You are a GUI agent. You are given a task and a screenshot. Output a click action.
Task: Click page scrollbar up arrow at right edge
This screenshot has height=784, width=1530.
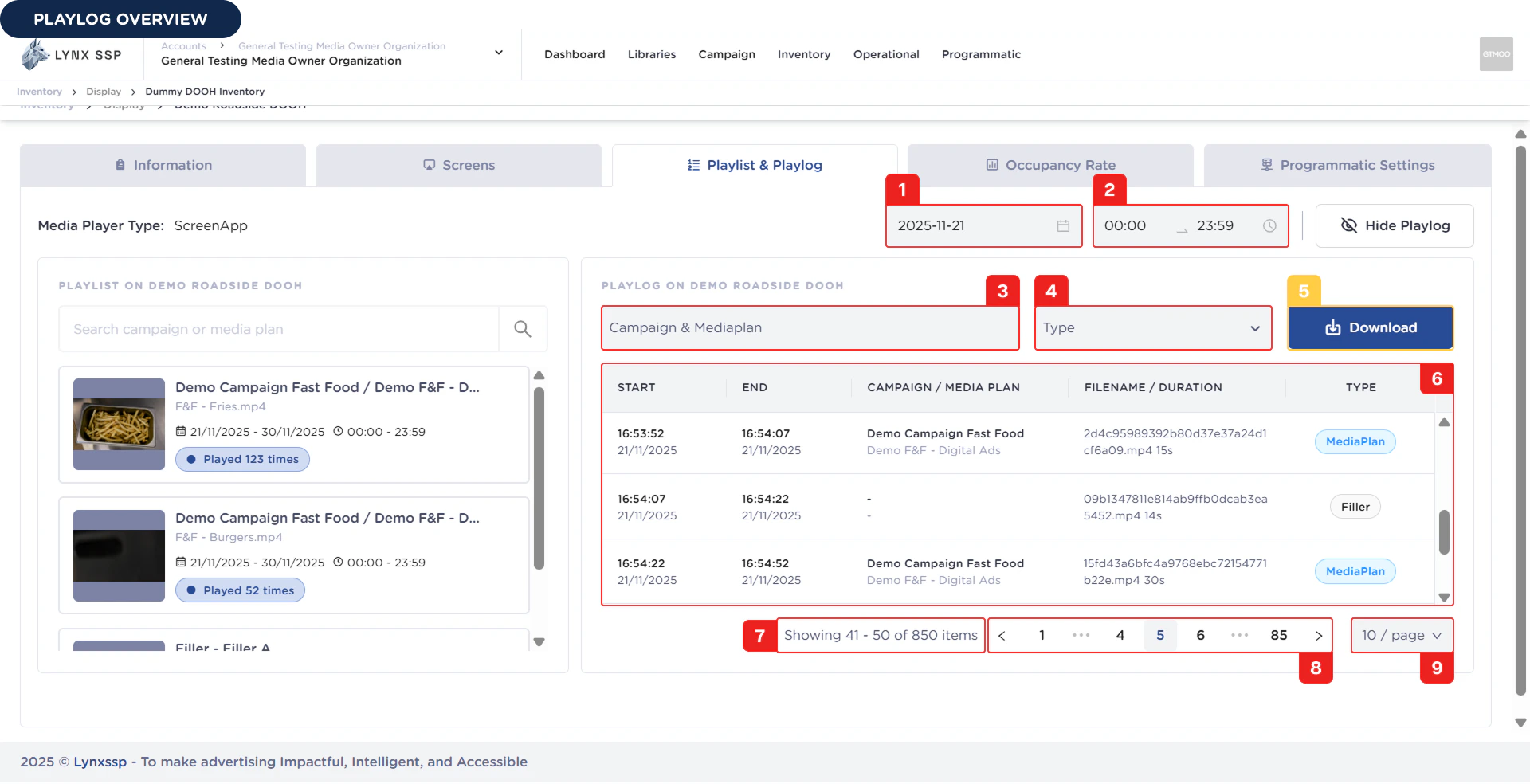pos(1520,134)
